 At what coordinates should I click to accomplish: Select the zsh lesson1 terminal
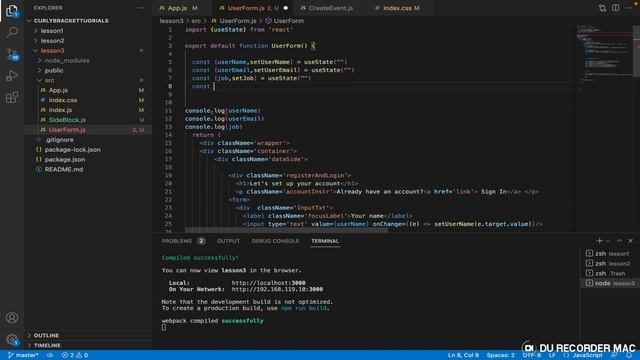click(x=610, y=253)
